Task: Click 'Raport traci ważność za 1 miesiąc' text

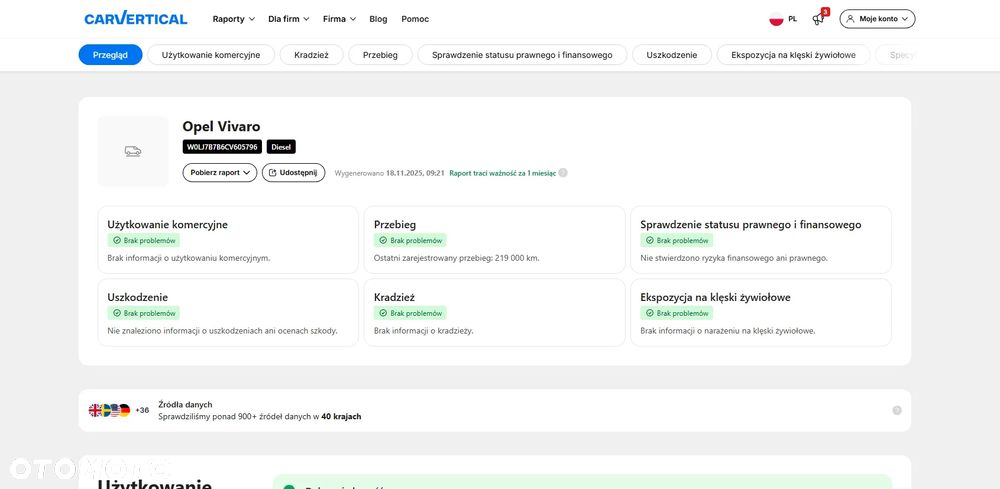Action: [503, 173]
